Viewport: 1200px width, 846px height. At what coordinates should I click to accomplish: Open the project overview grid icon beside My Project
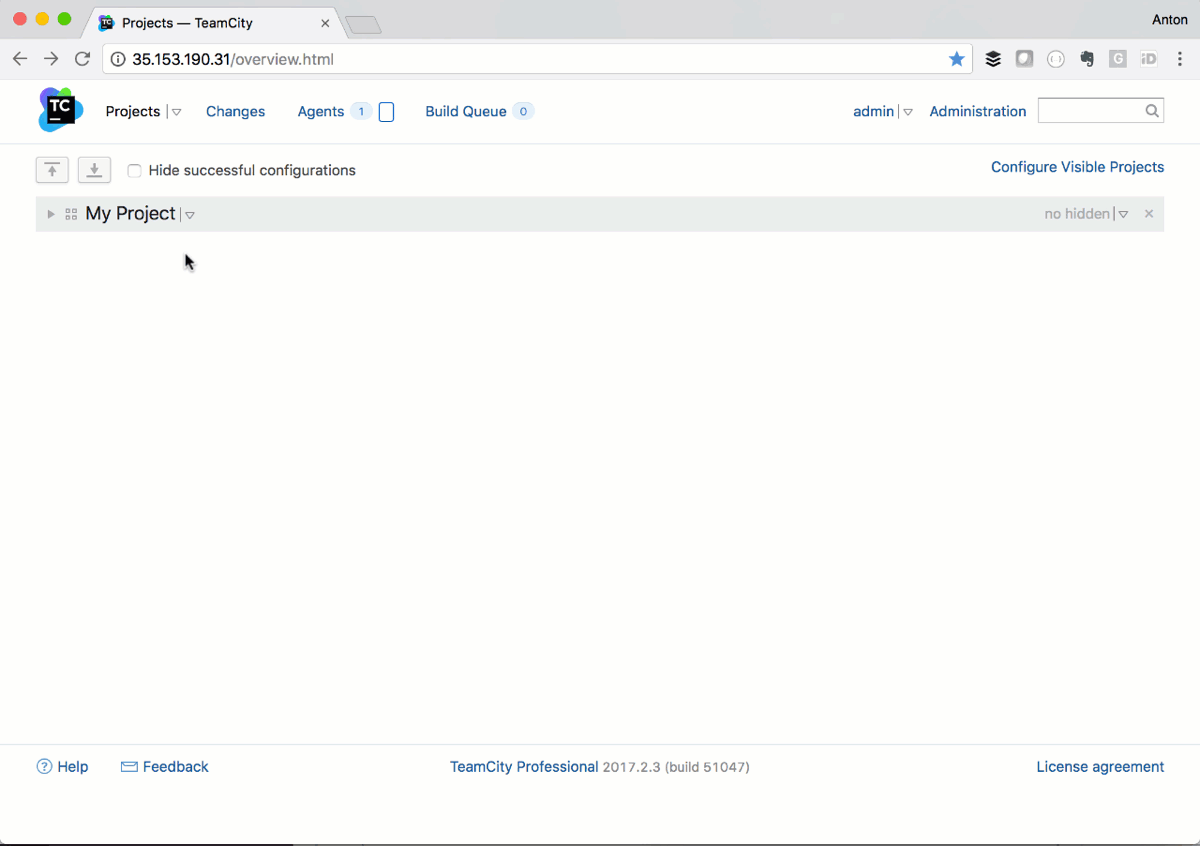pos(69,213)
